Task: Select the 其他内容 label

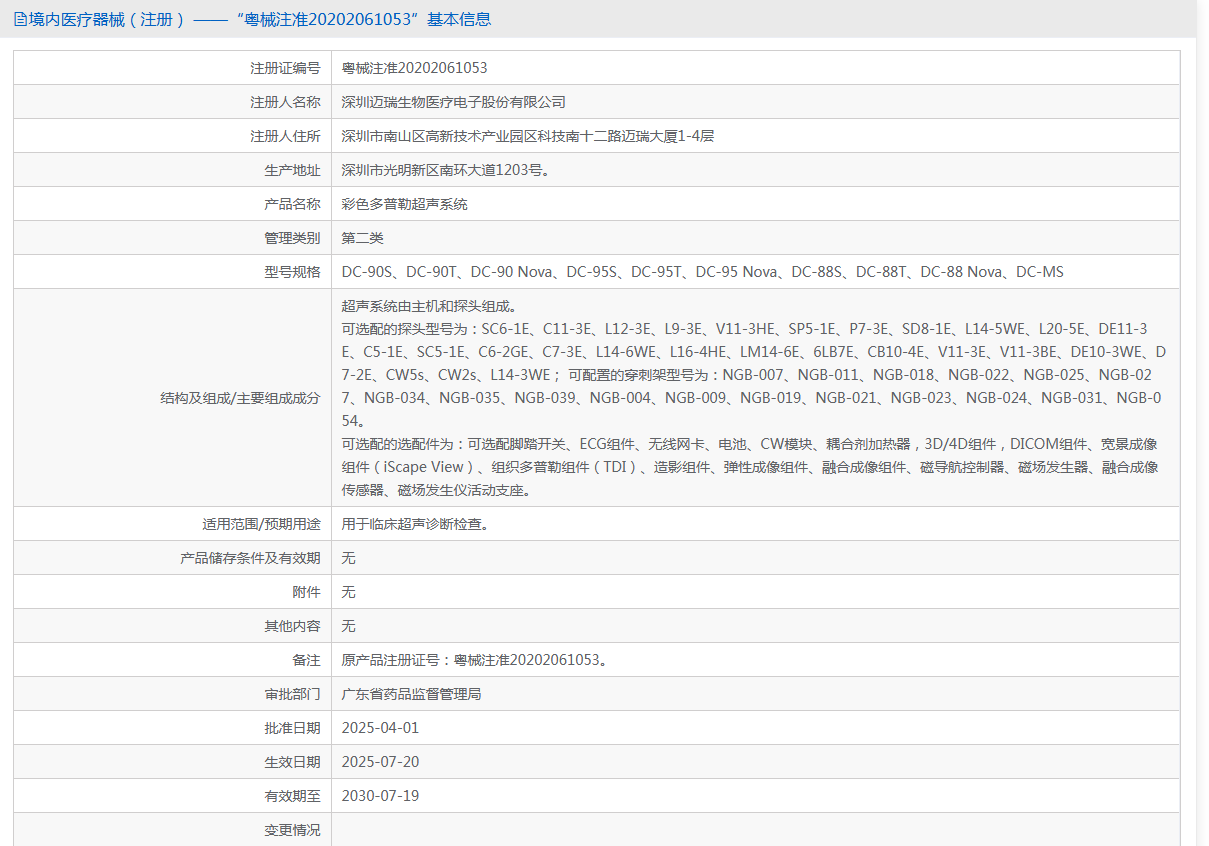Action: pos(292,626)
